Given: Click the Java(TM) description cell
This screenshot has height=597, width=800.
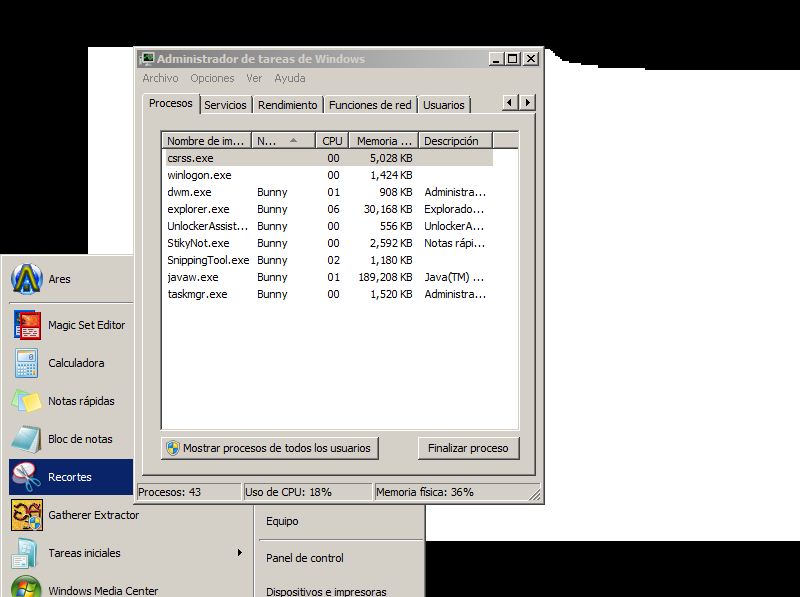Looking at the screenshot, I should pyautogui.click(x=455, y=277).
